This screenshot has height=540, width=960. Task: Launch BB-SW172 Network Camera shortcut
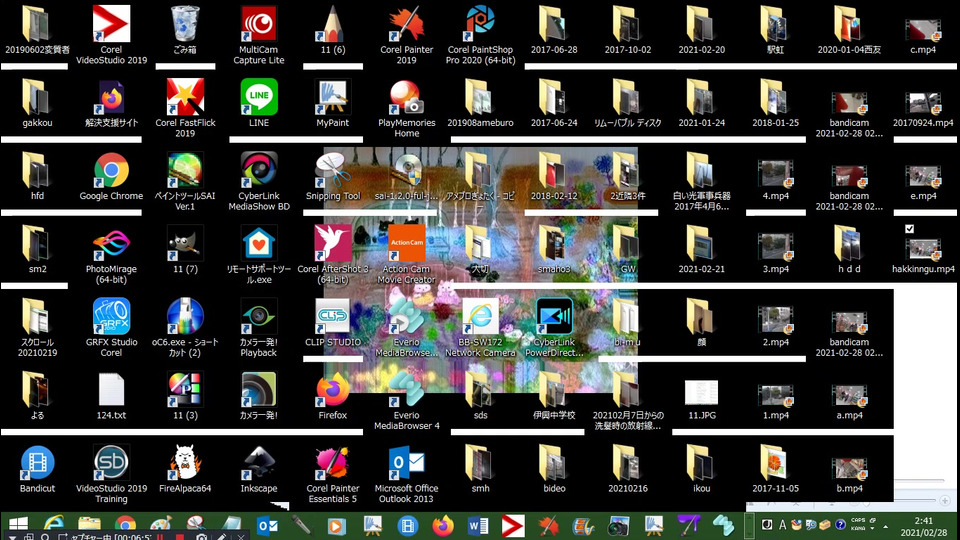pyautogui.click(x=480, y=328)
